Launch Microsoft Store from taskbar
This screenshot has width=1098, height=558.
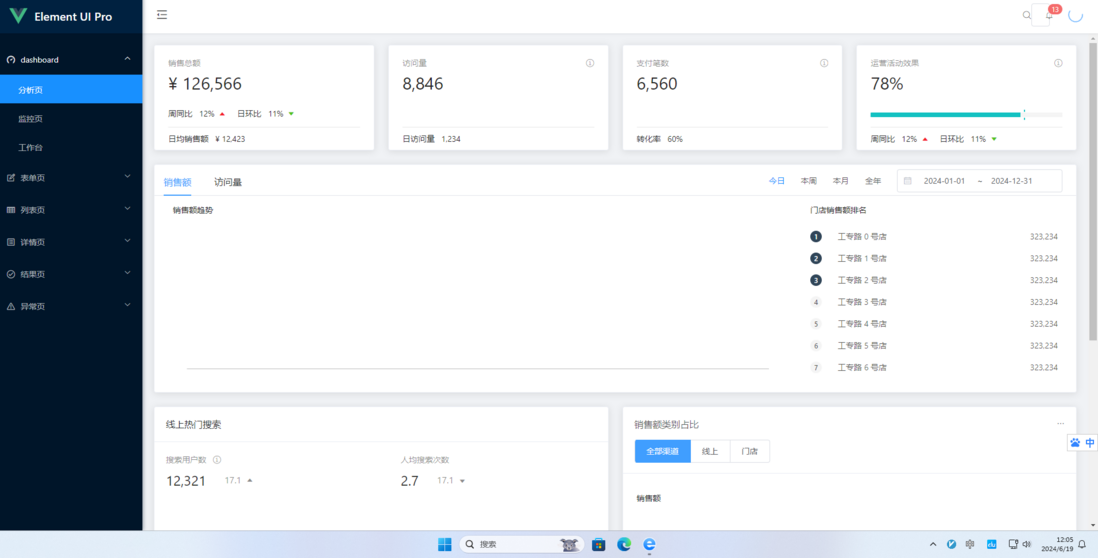[598, 544]
